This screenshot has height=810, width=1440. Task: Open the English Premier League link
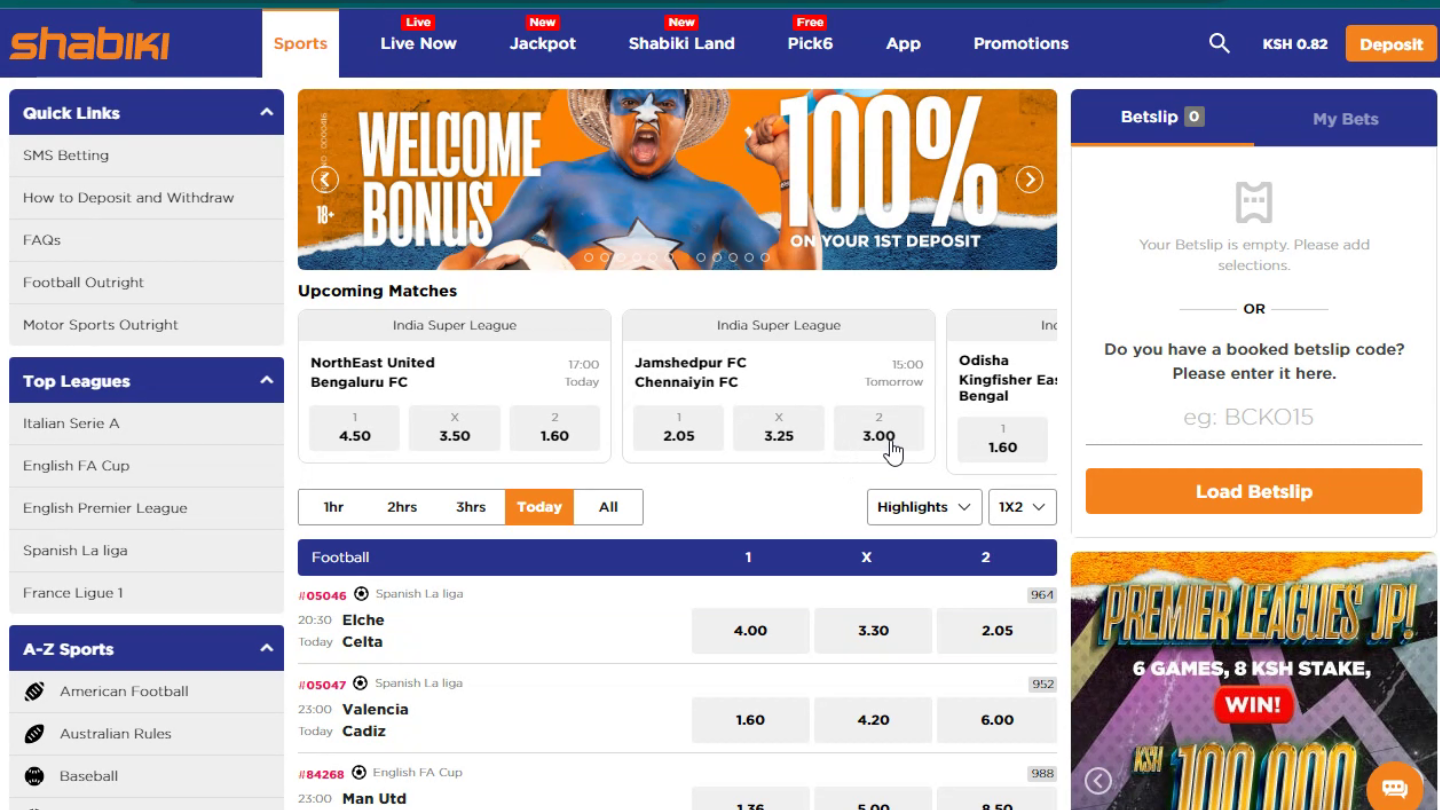click(x=105, y=508)
